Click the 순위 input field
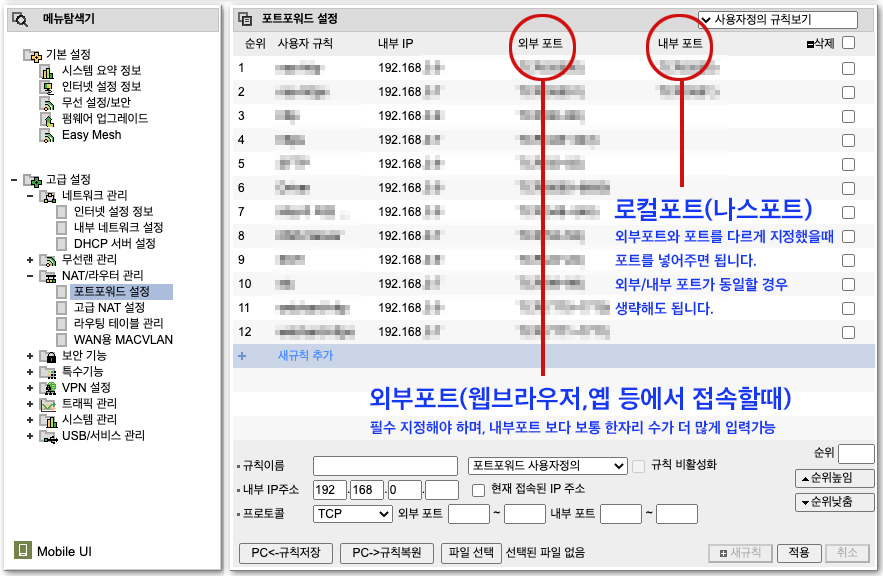 [856, 453]
